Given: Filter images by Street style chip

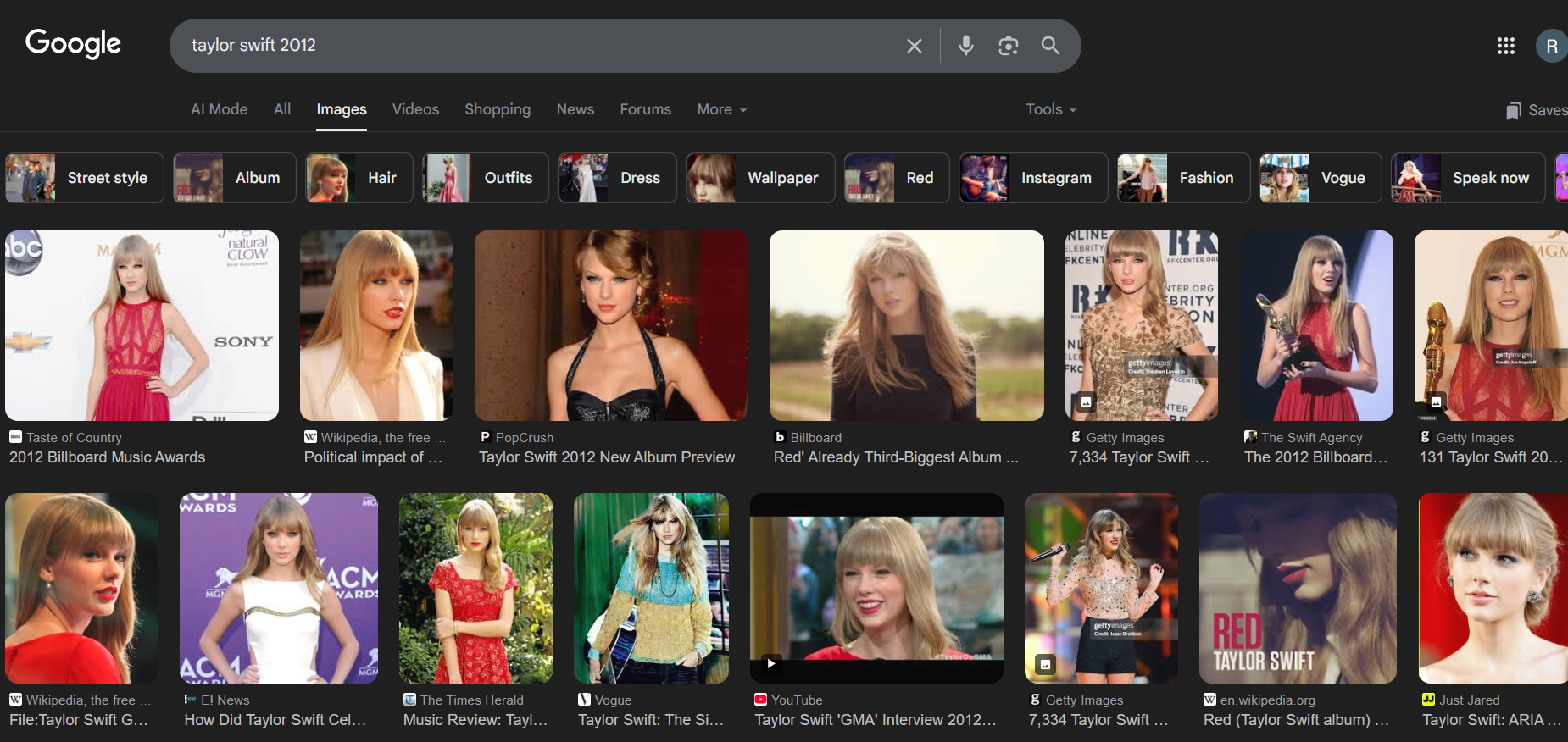Looking at the screenshot, I should pyautogui.click(x=85, y=178).
